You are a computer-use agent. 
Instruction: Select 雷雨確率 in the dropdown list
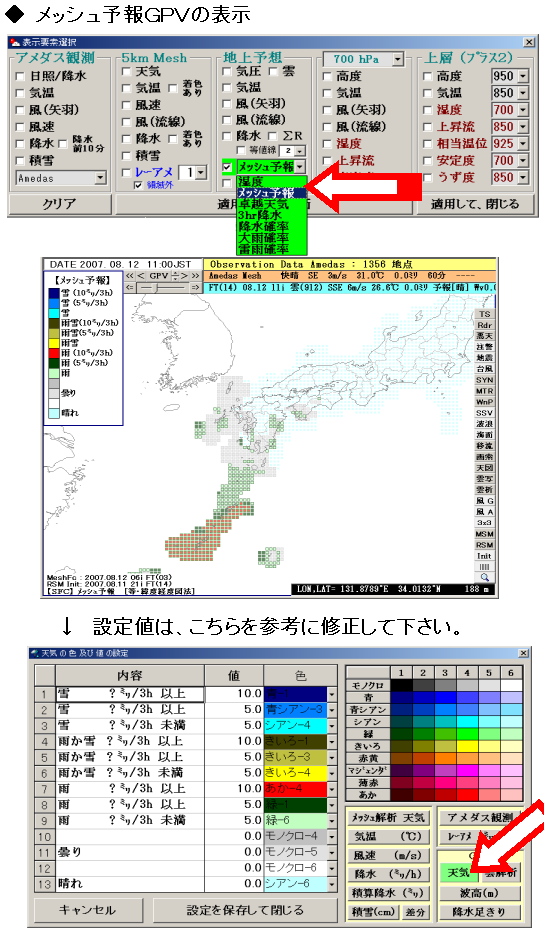(263, 249)
